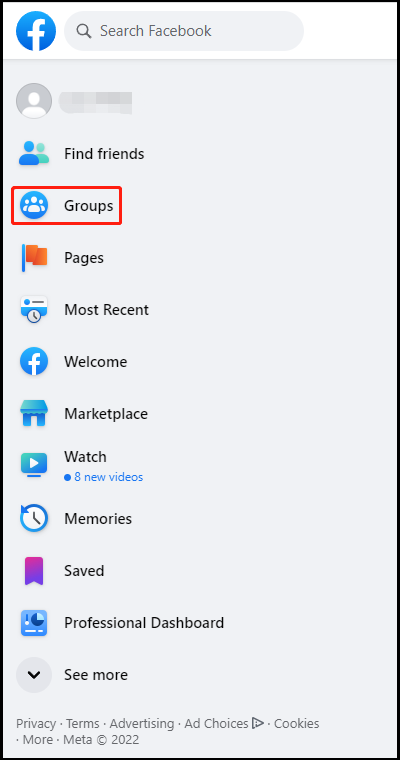Click the Advertising footer link

(142, 724)
